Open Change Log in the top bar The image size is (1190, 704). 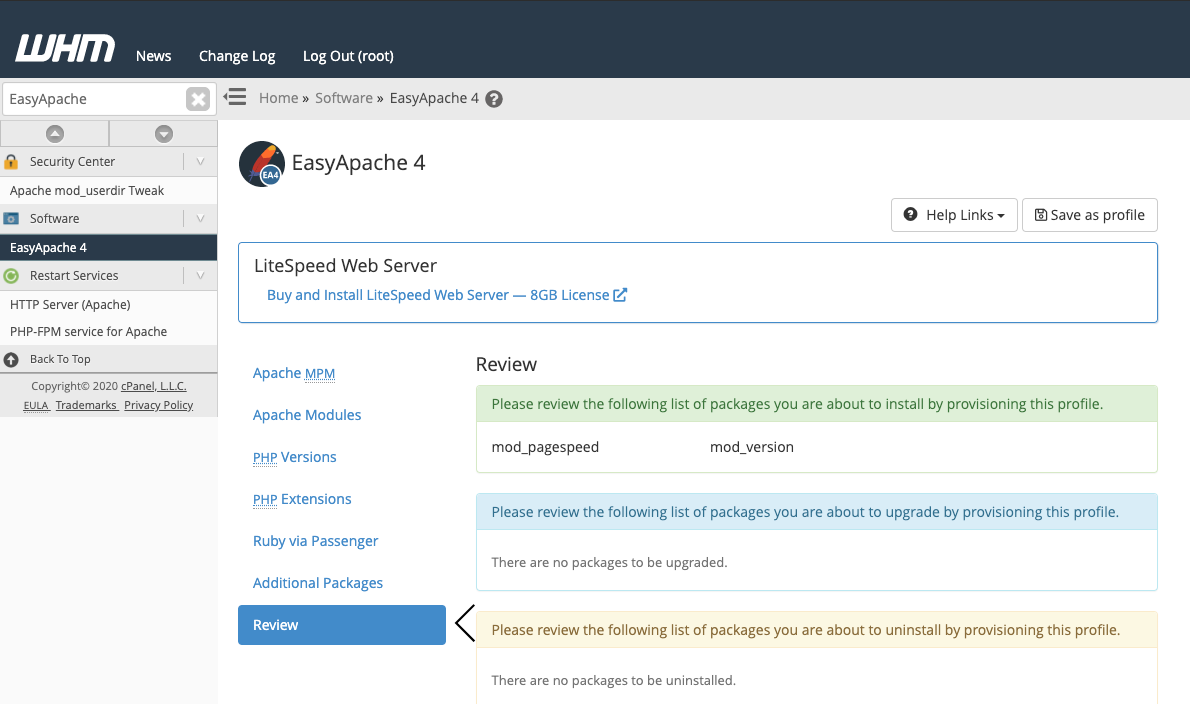point(237,56)
